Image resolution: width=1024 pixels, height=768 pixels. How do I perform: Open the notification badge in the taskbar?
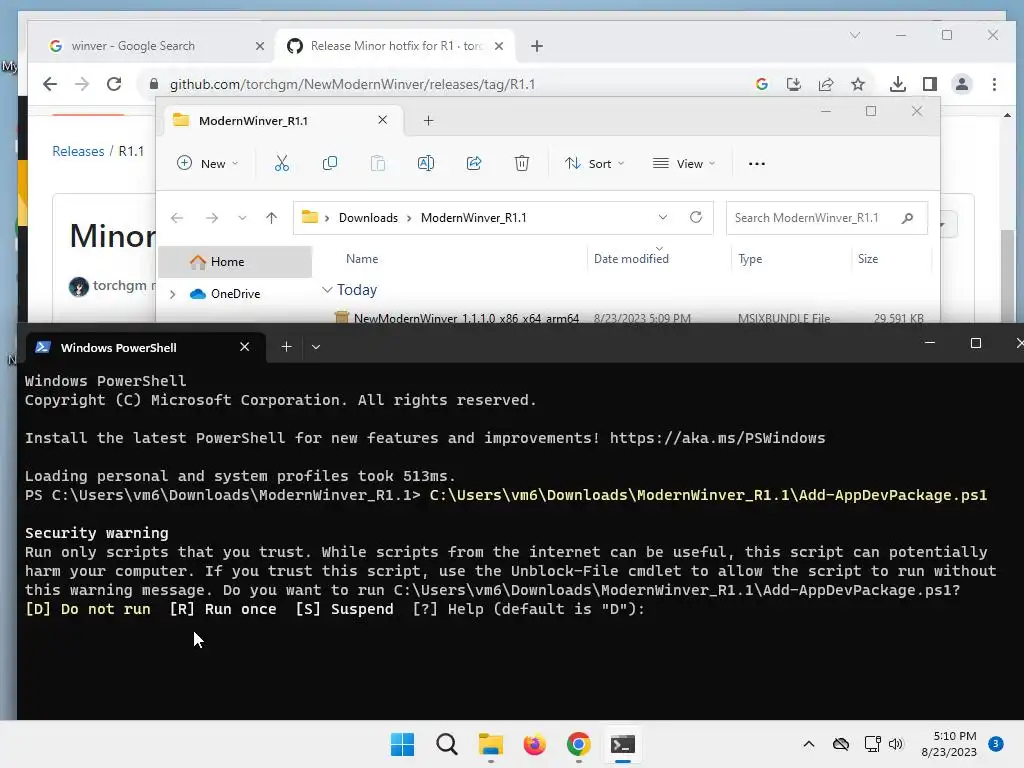(x=996, y=744)
